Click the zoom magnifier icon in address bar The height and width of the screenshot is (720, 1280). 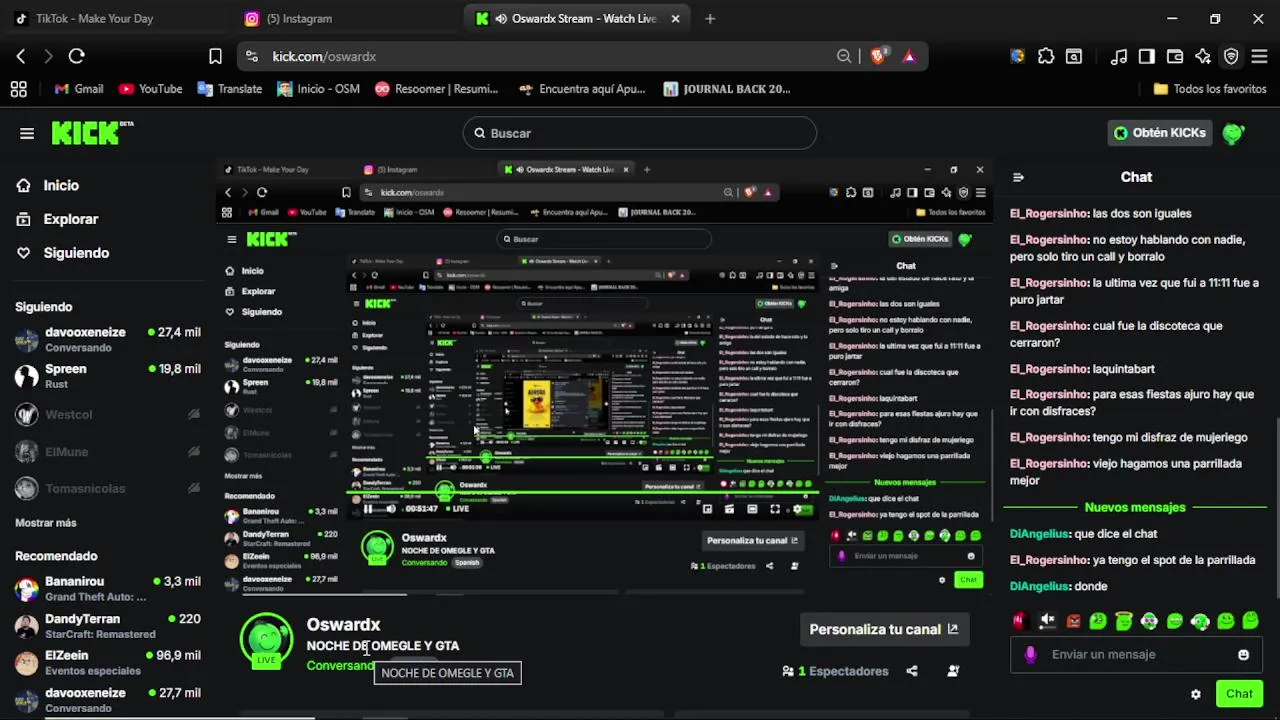coord(844,57)
